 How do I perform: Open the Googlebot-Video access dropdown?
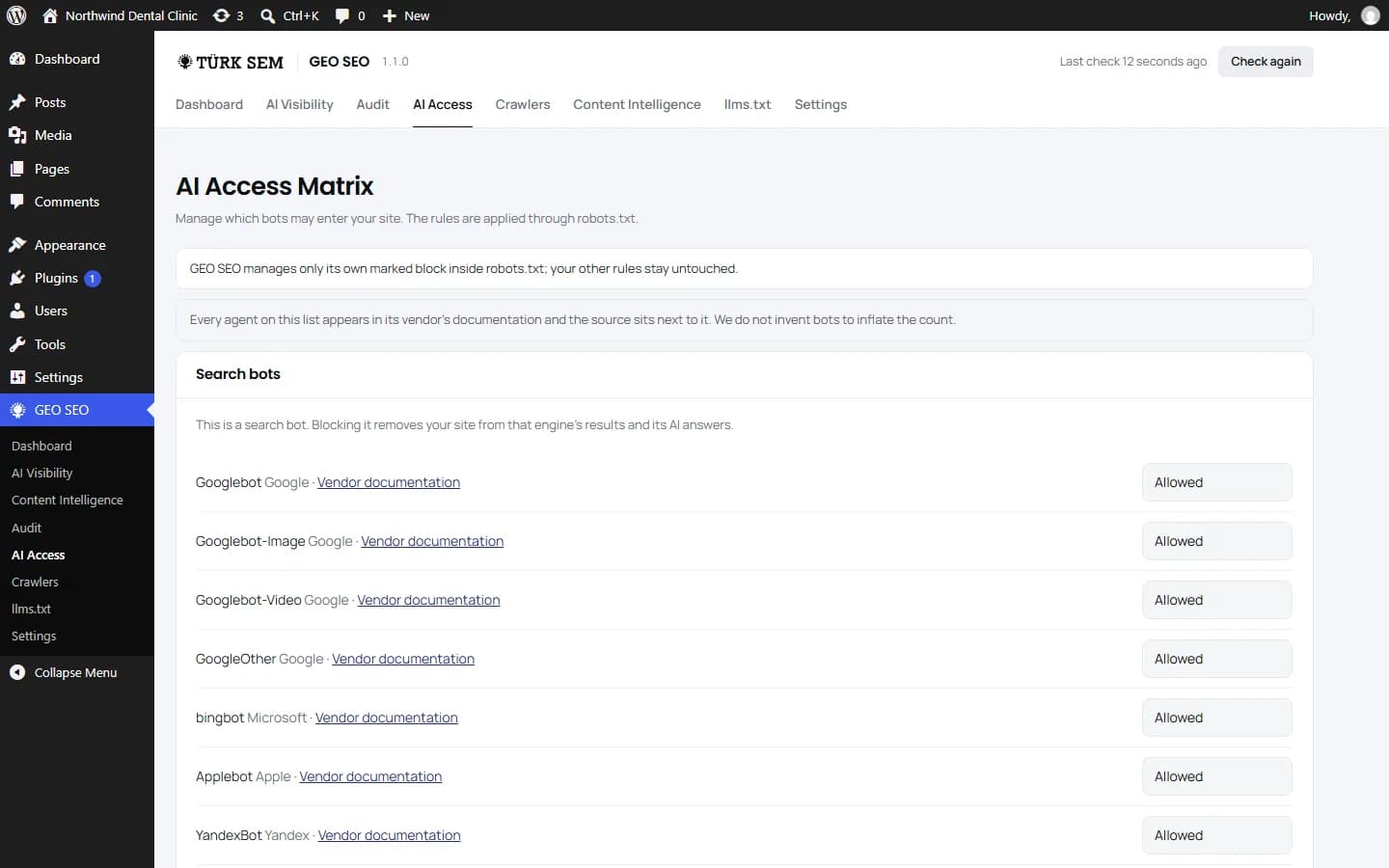pyautogui.click(x=1216, y=600)
